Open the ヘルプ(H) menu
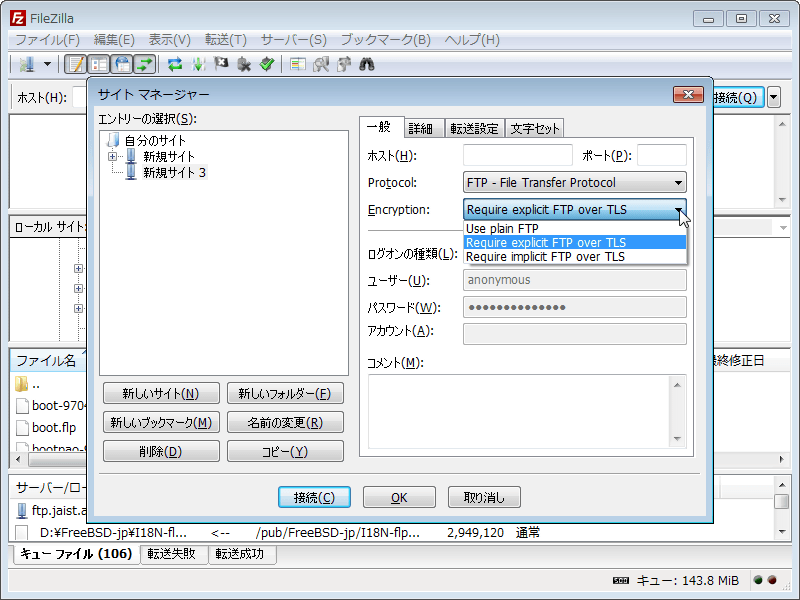800x600 pixels. [x=471, y=40]
